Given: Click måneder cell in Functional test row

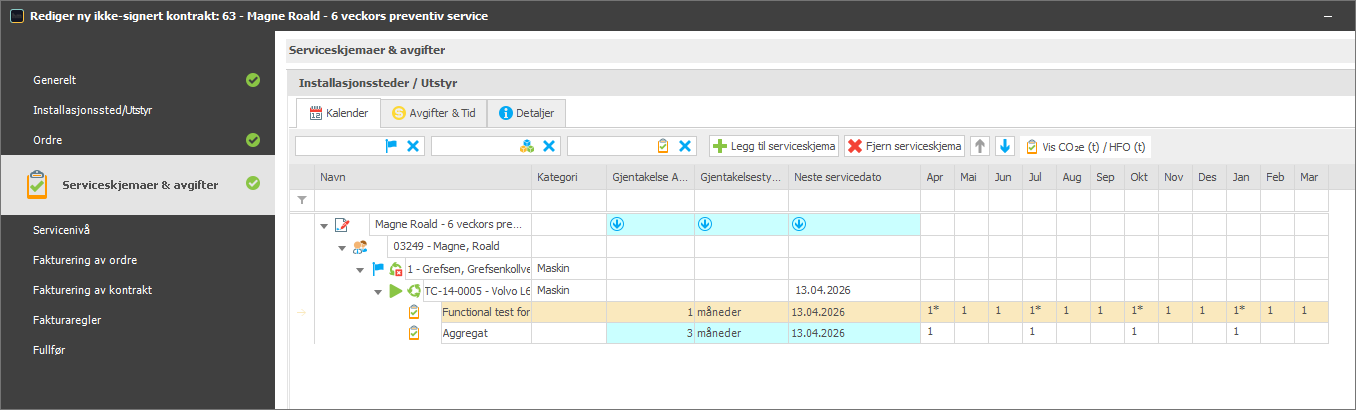Looking at the screenshot, I should [x=741, y=312].
